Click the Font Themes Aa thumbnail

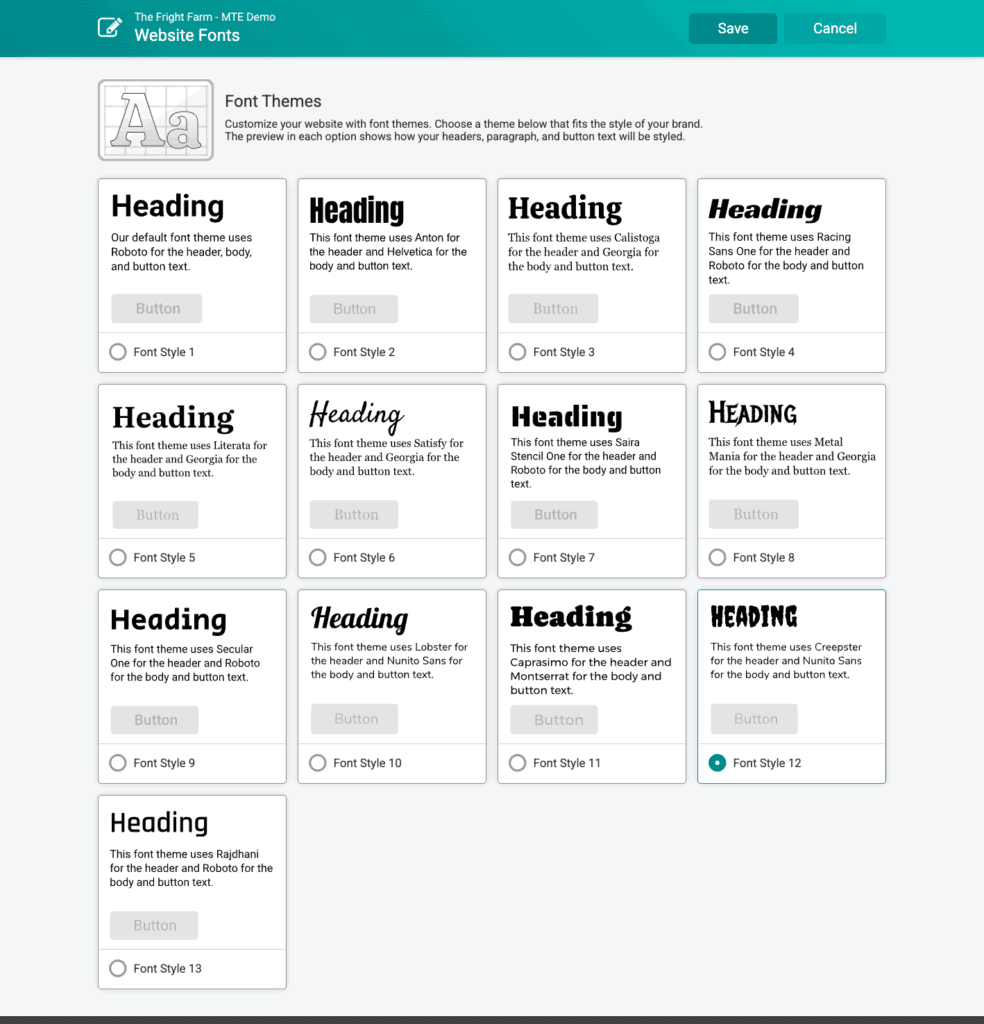155,120
